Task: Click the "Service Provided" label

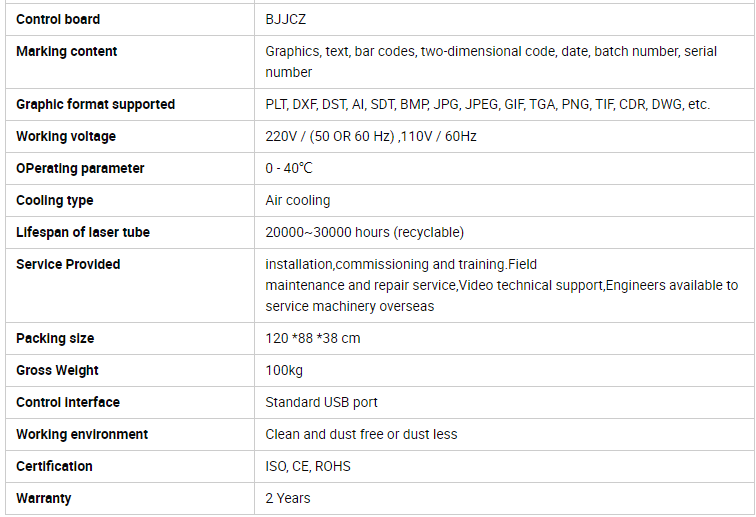Action: click(x=68, y=264)
